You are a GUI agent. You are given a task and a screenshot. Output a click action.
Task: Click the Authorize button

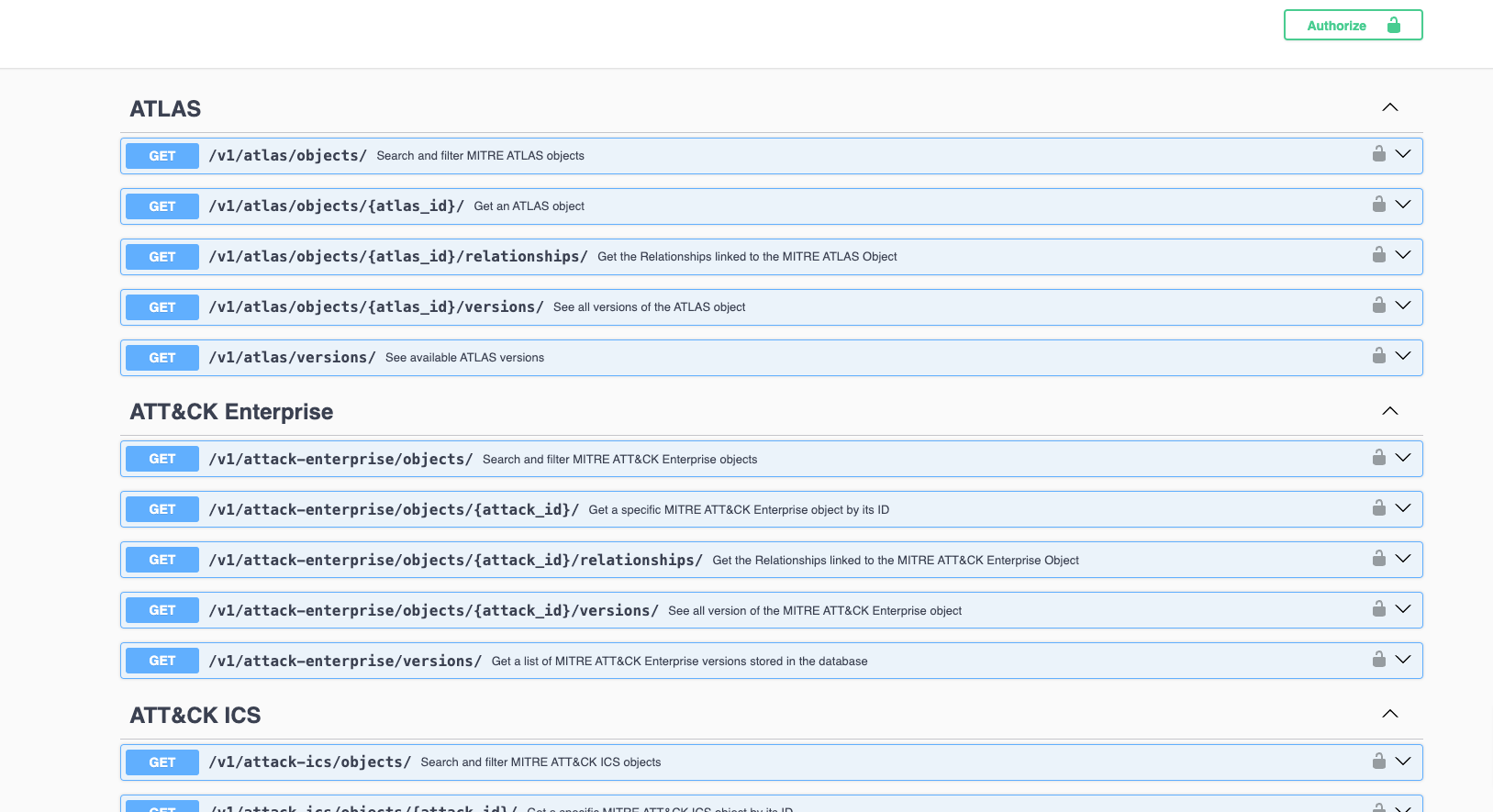[1353, 26]
